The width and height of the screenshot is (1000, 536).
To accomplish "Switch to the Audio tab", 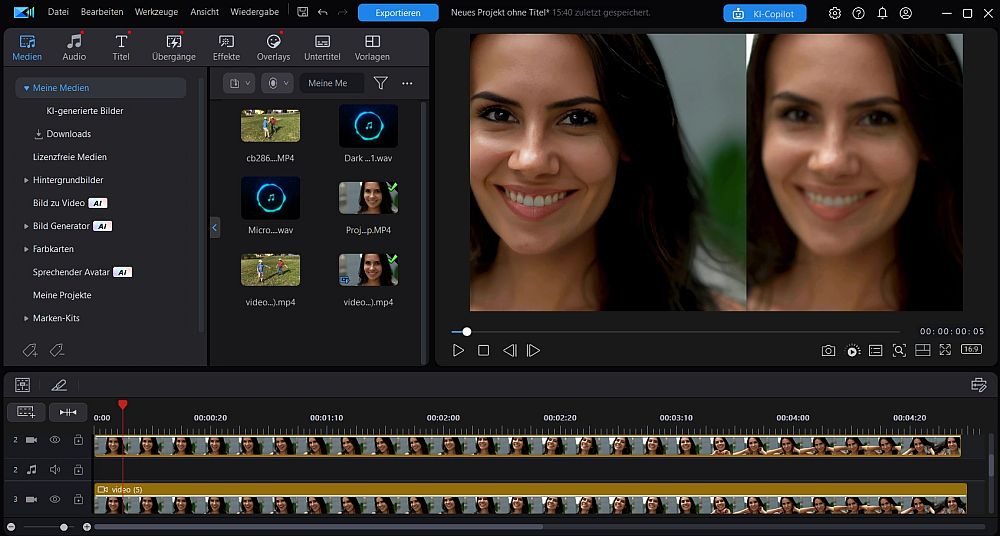I will [74, 48].
